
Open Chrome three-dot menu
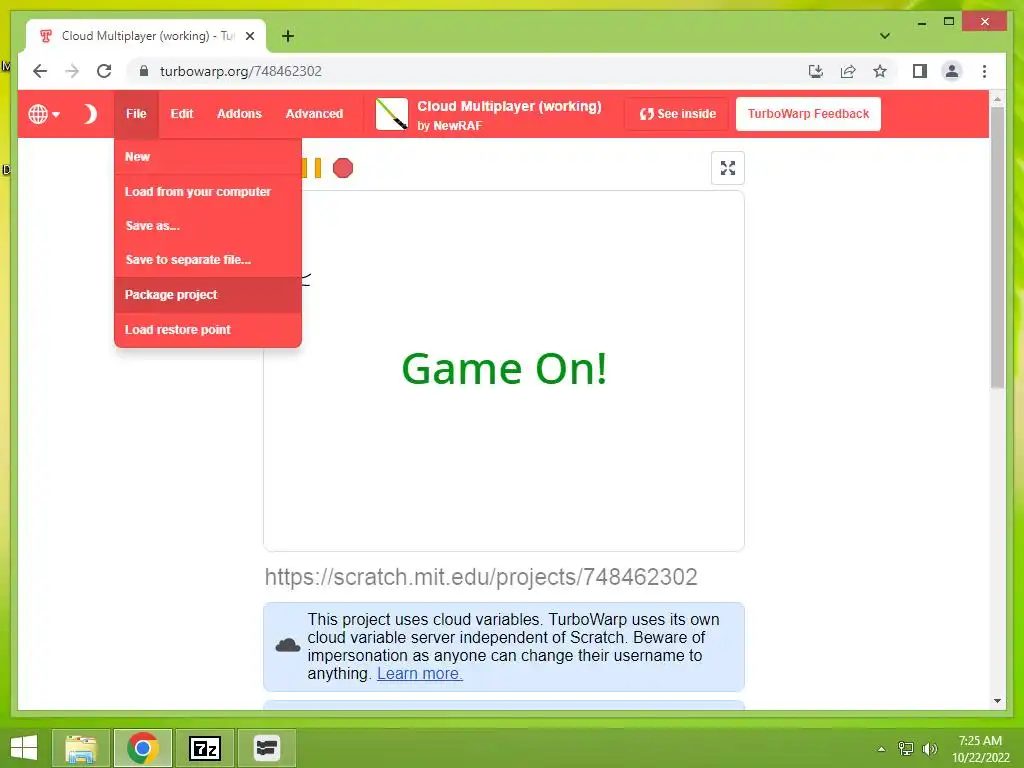(984, 71)
